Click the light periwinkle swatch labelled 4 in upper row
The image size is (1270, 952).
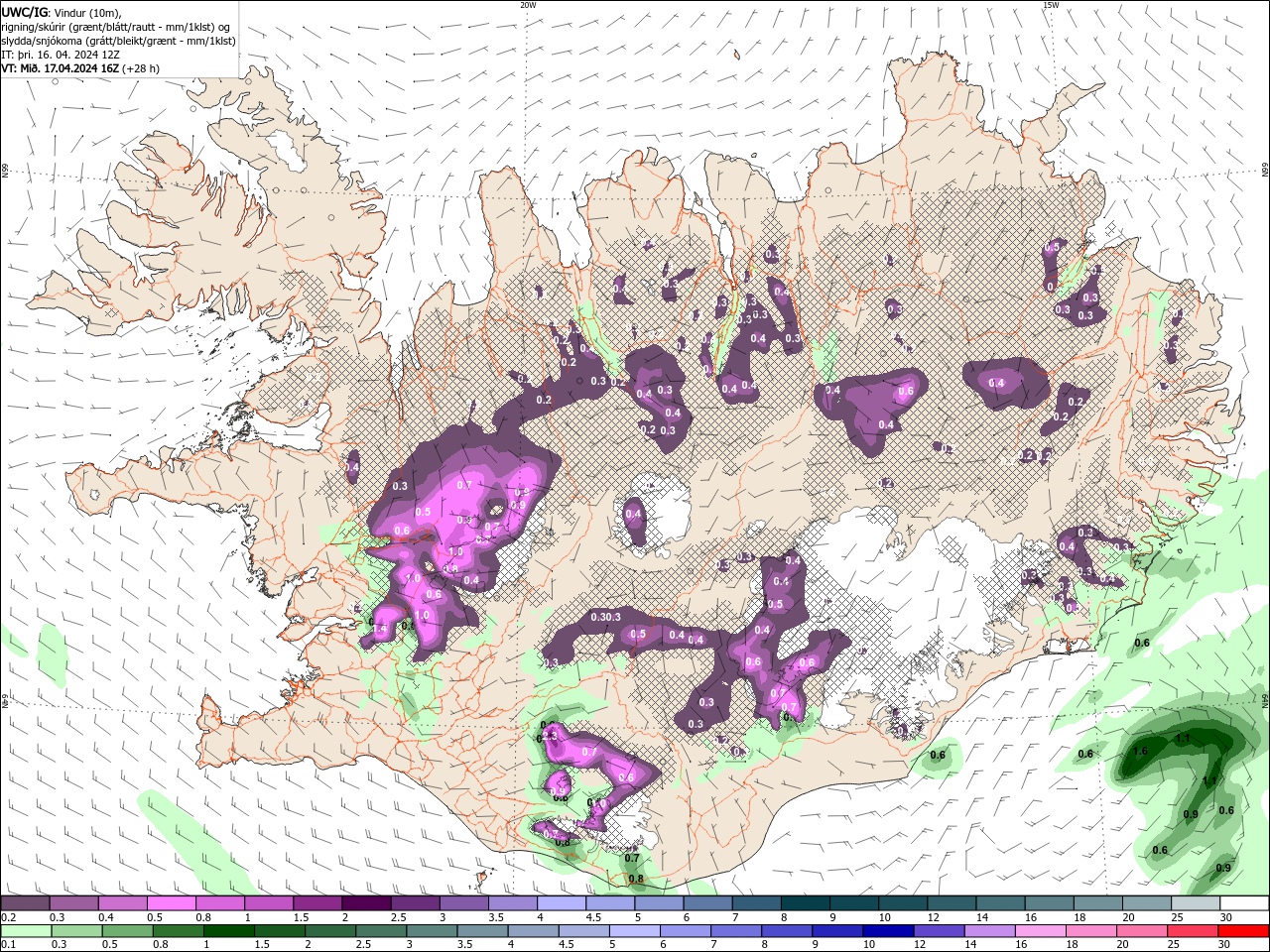click(x=562, y=903)
